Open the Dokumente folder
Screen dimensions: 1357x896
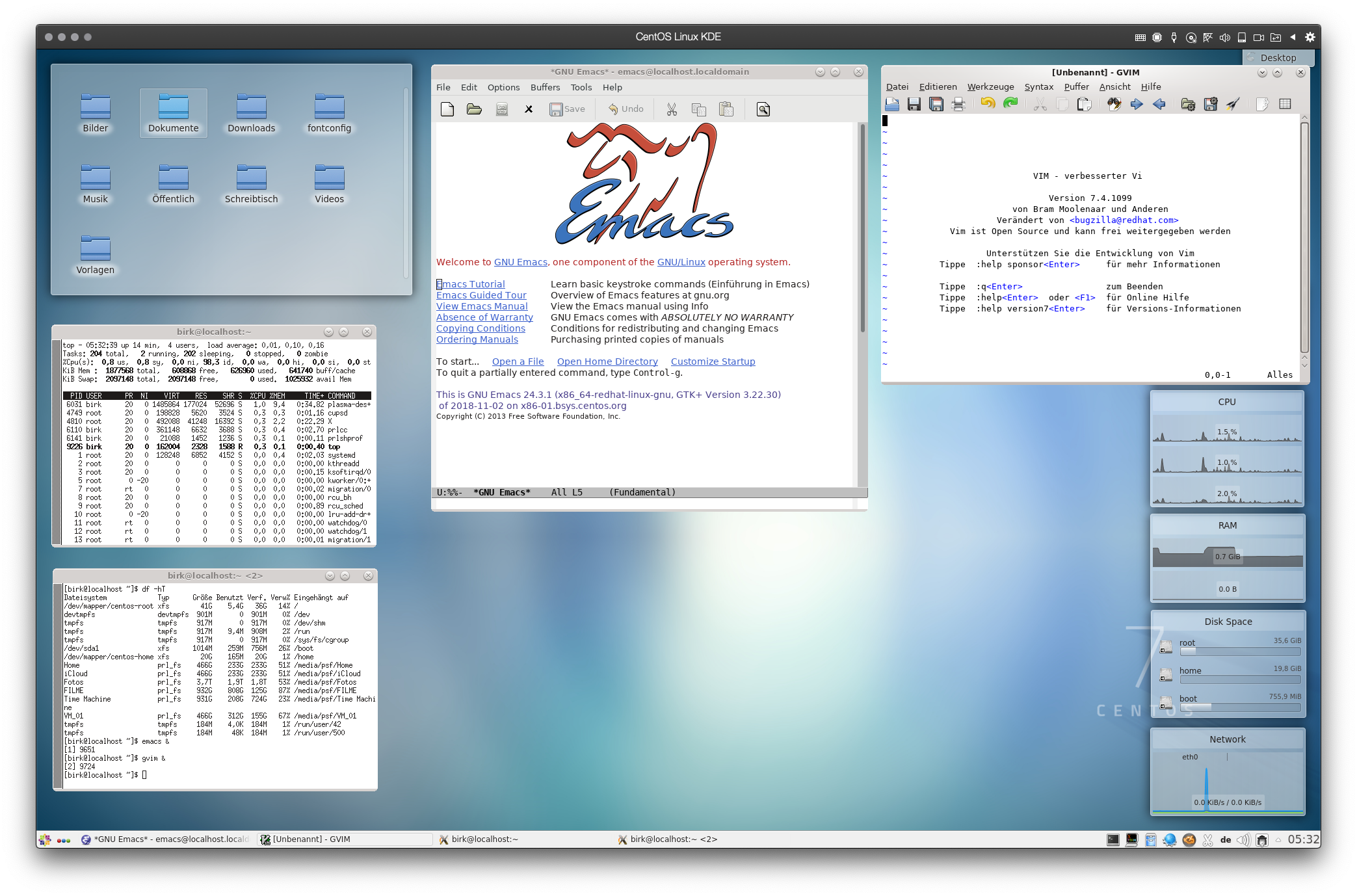tap(174, 113)
